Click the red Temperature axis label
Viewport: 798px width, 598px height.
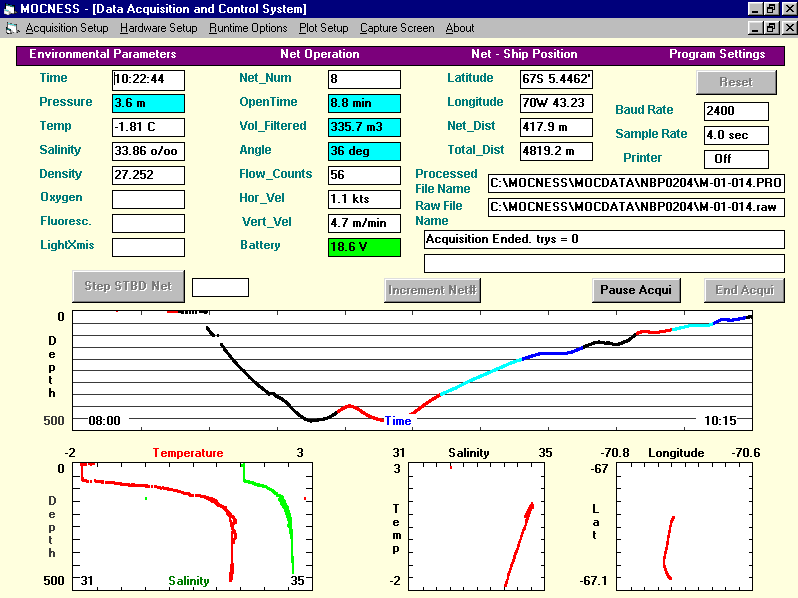[188, 453]
